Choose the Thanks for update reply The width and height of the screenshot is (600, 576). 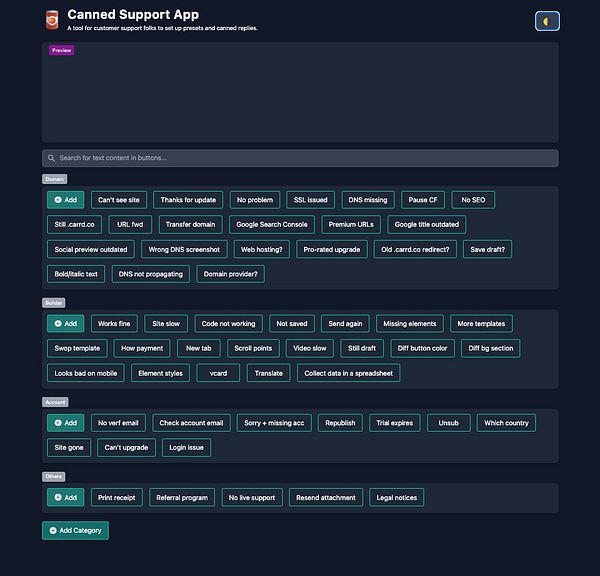point(188,200)
